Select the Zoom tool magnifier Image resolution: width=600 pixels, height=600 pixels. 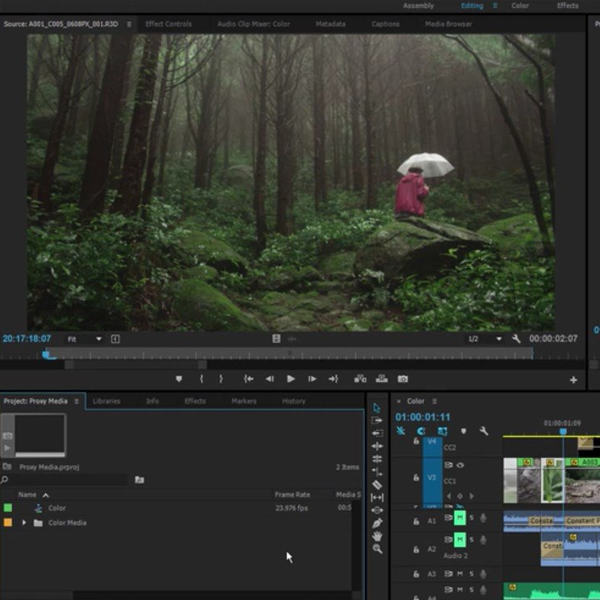point(377,549)
